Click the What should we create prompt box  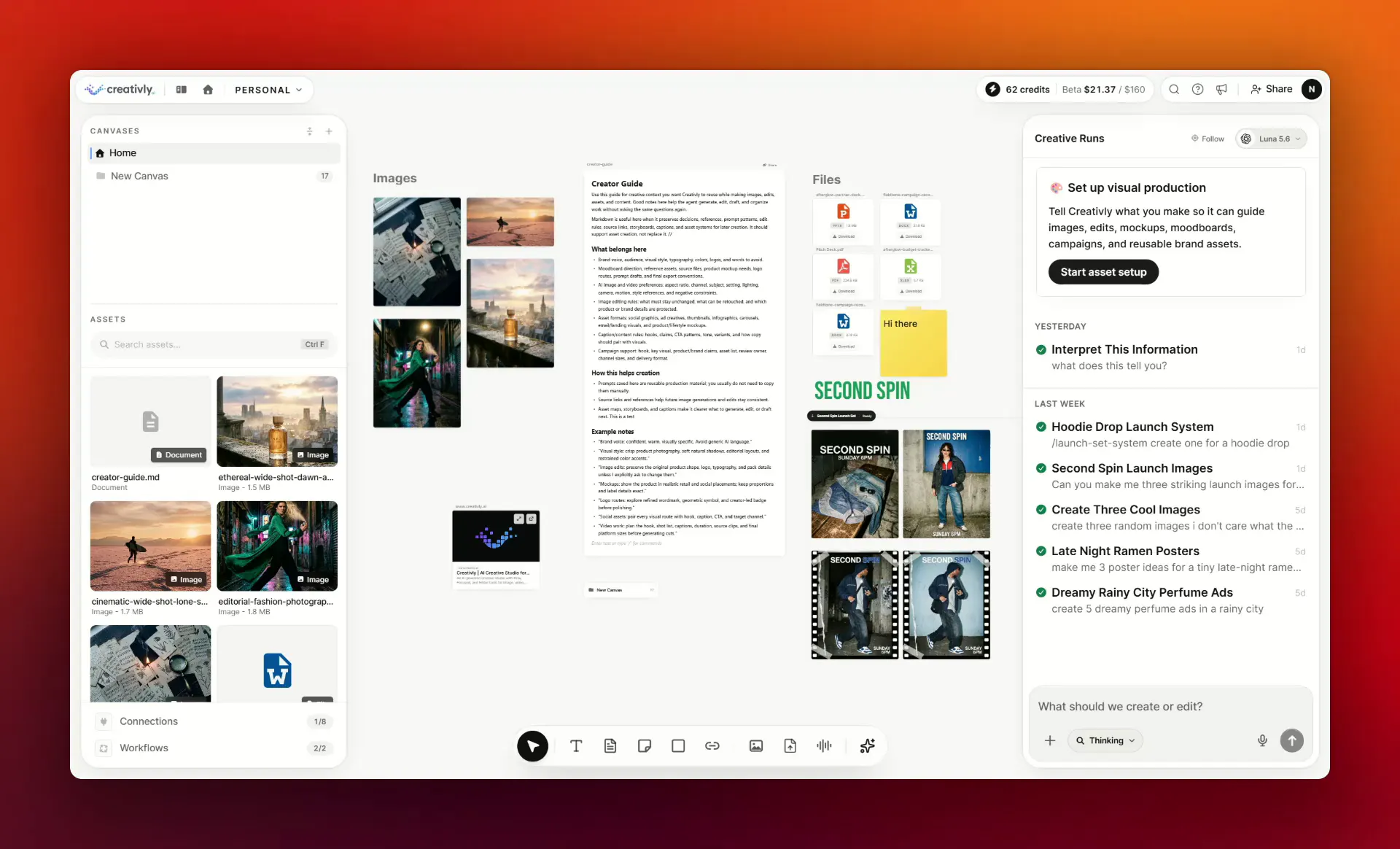tap(1170, 706)
